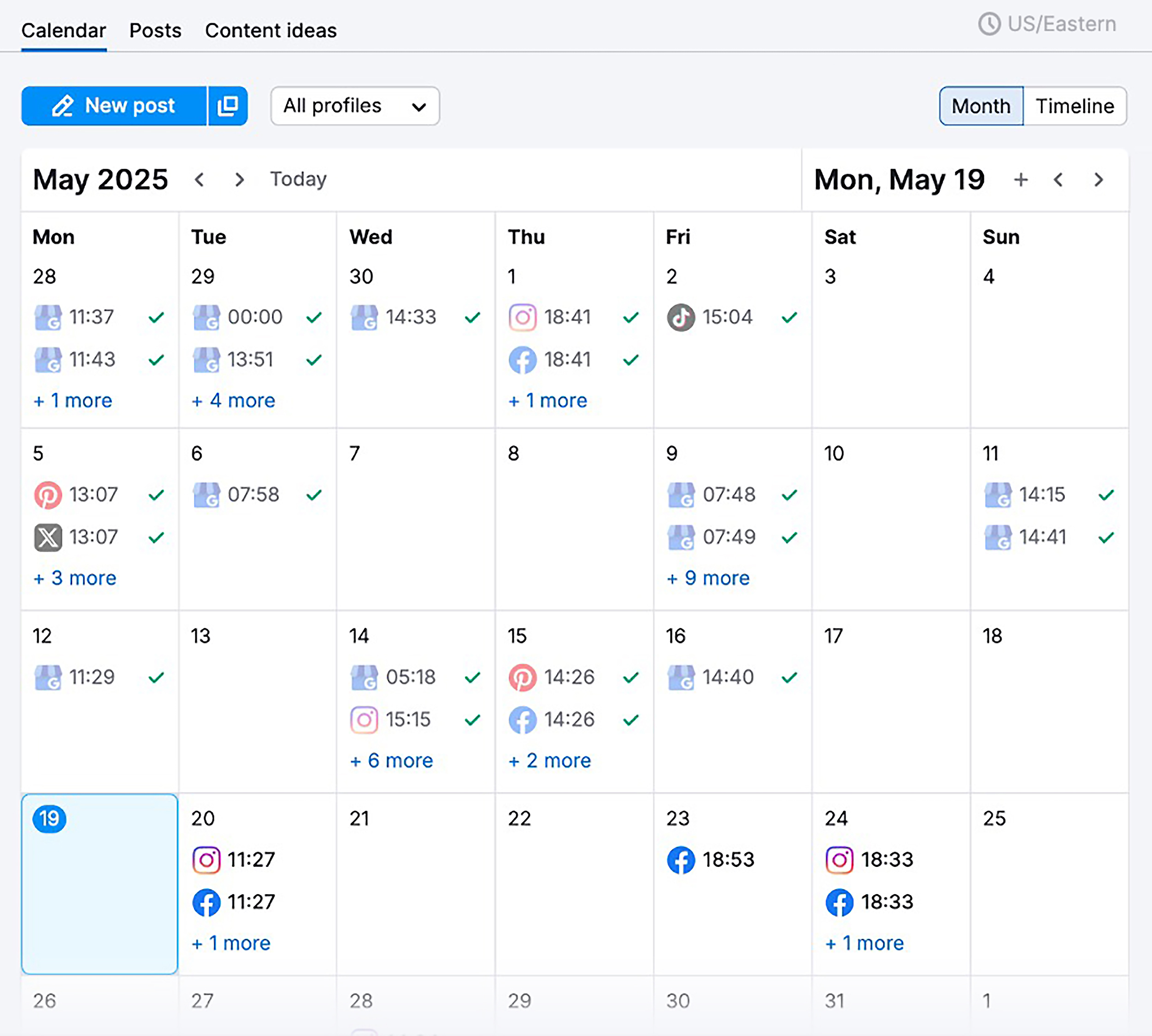Screen dimensions: 1152x1036
Task: Select the Instagram post at 18:33 on May 24
Action: [869, 860]
